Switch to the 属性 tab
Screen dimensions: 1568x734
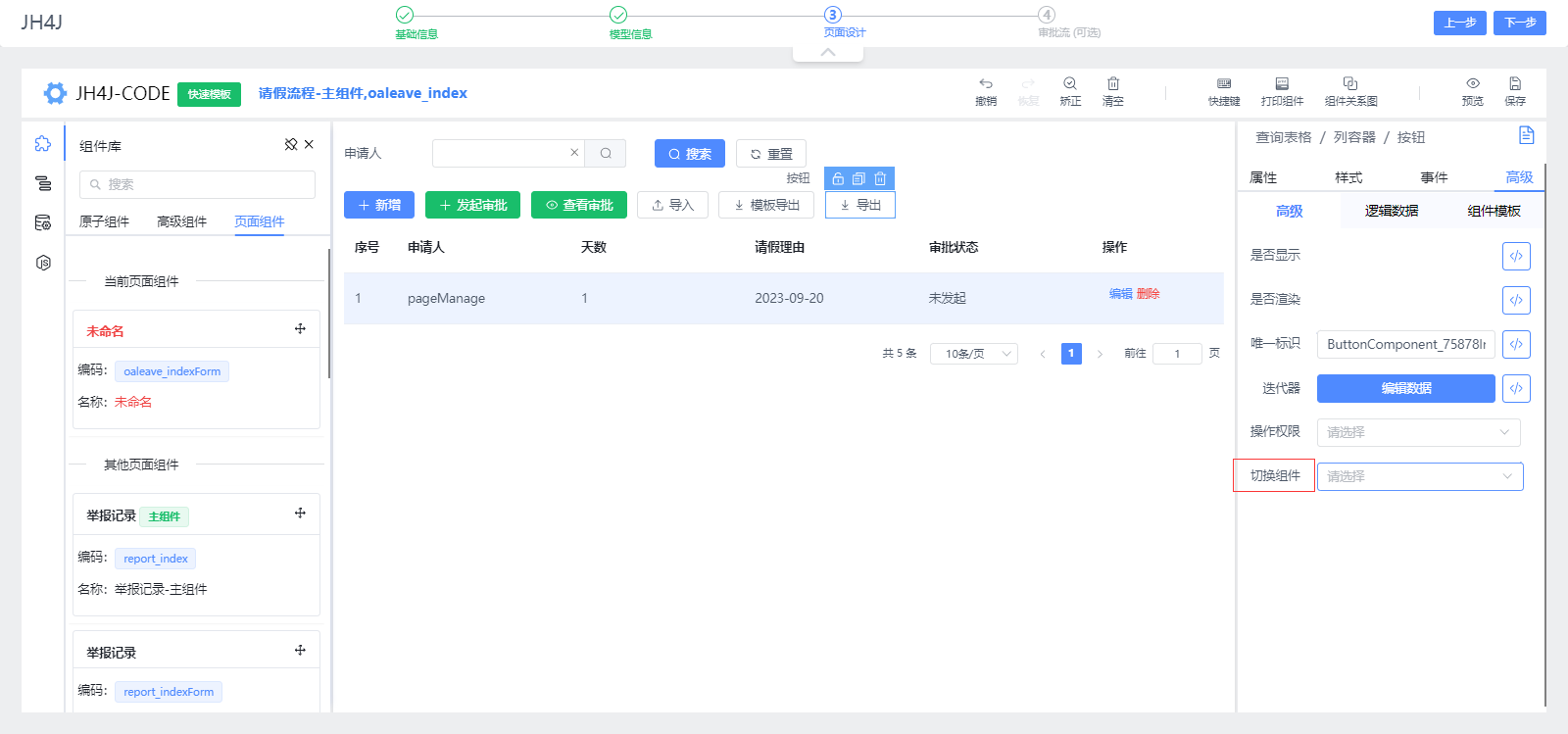(x=1263, y=177)
